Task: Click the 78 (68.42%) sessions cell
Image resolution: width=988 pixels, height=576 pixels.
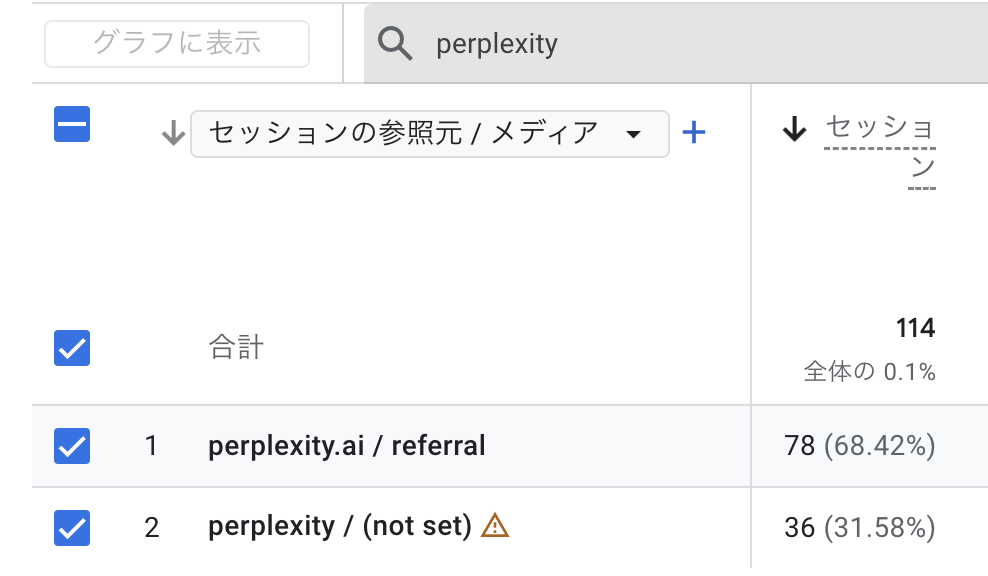Action: 860,446
